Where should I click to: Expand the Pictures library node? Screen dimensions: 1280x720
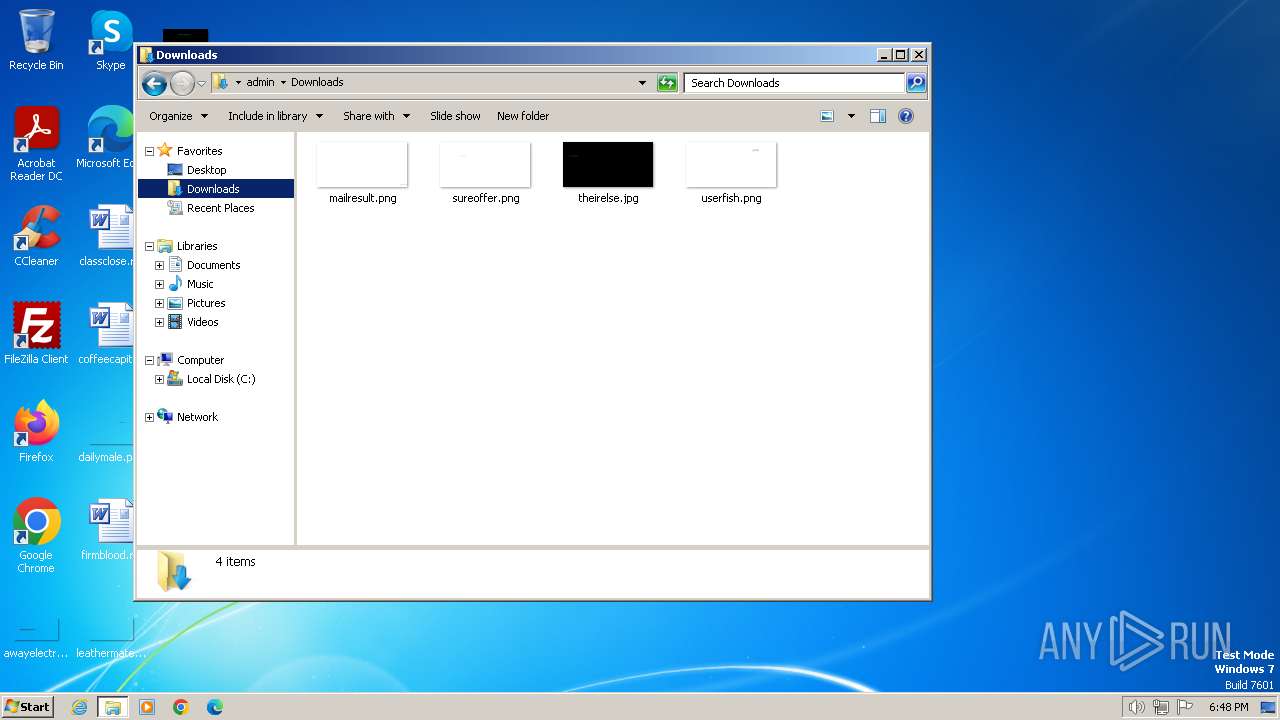(159, 303)
